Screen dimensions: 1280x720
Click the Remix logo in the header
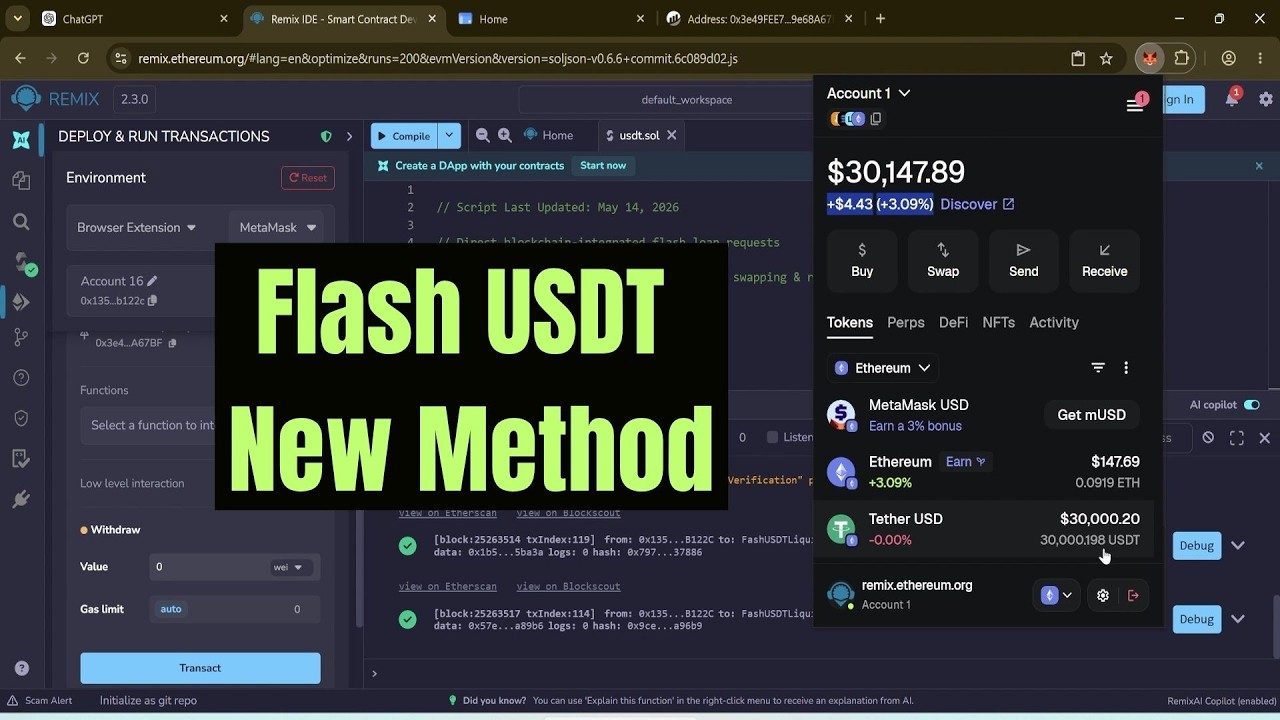pyautogui.click(x=26, y=99)
